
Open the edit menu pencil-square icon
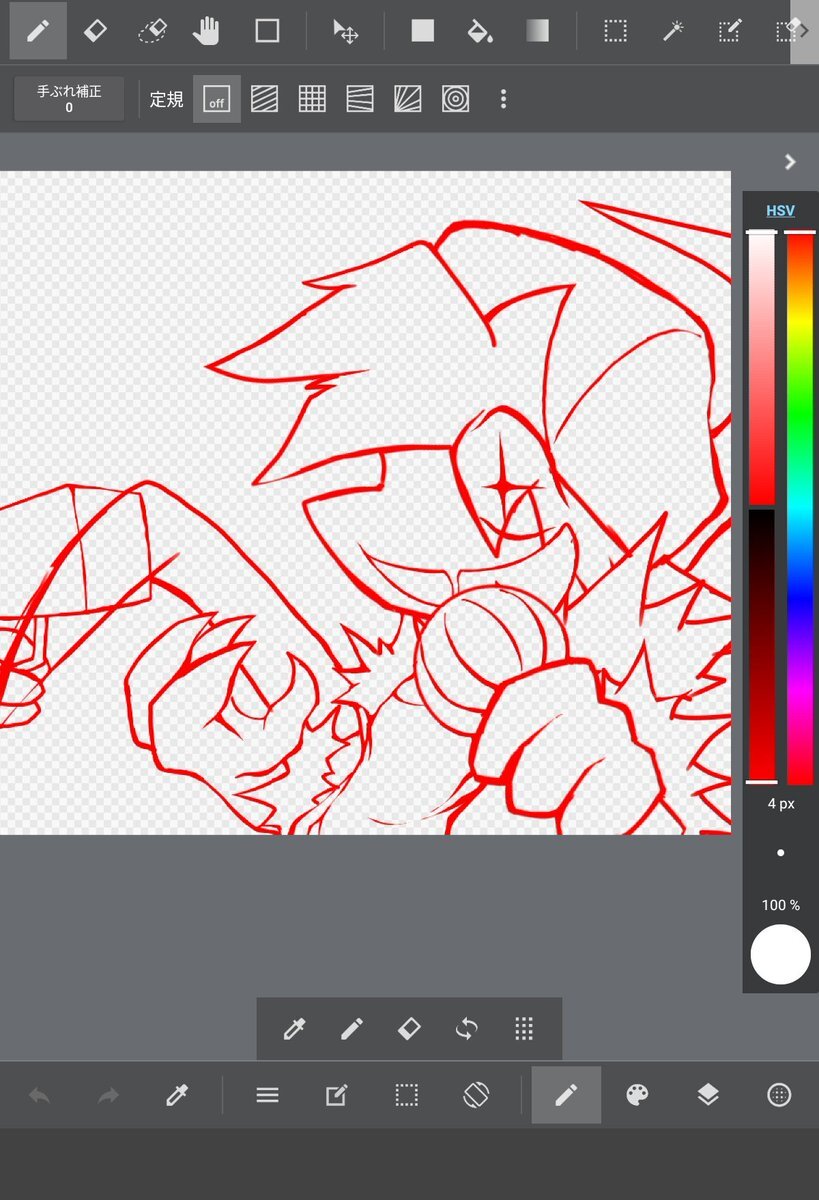pyautogui.click(x=336, y=1096)
